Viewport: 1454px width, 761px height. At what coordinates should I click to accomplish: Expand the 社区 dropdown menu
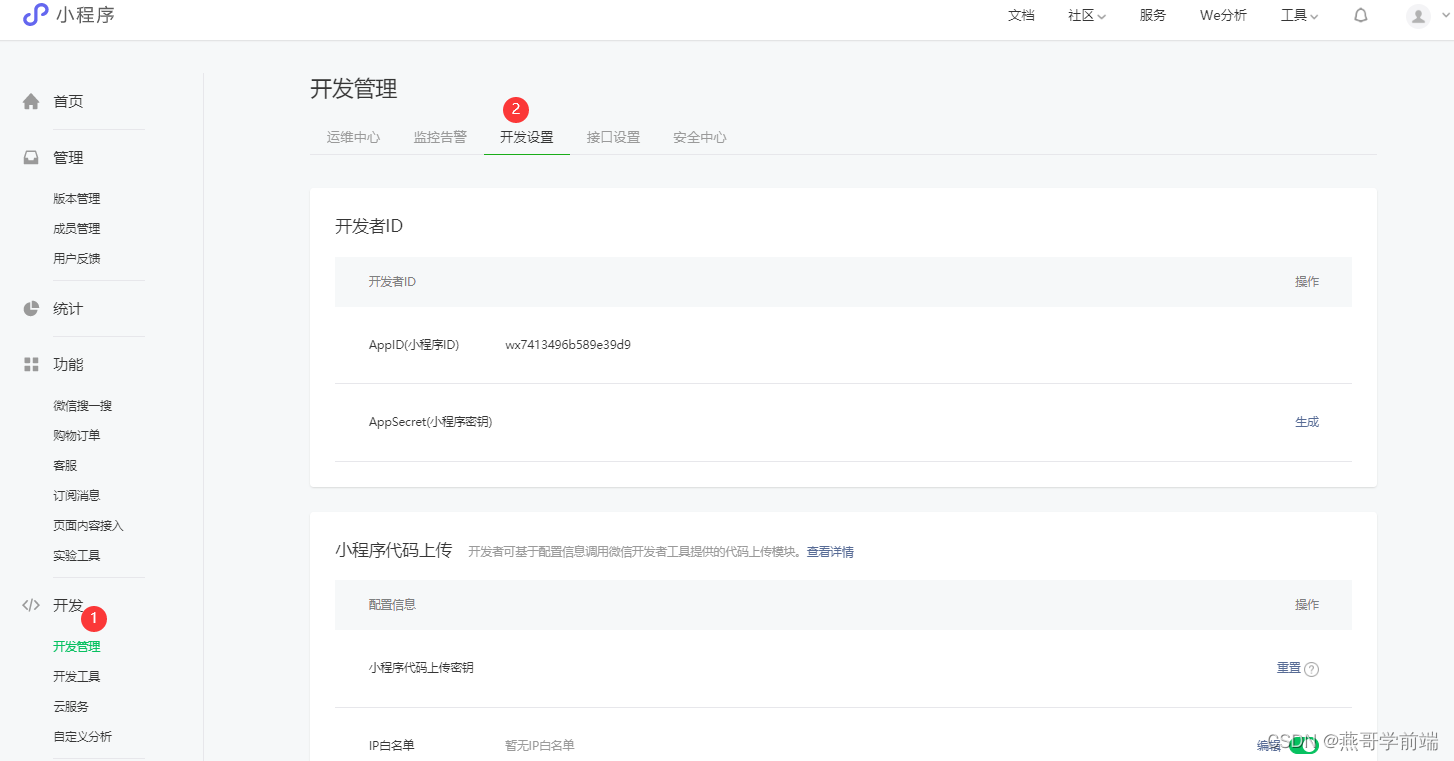pyautogui.click(x=1087, y=15)
